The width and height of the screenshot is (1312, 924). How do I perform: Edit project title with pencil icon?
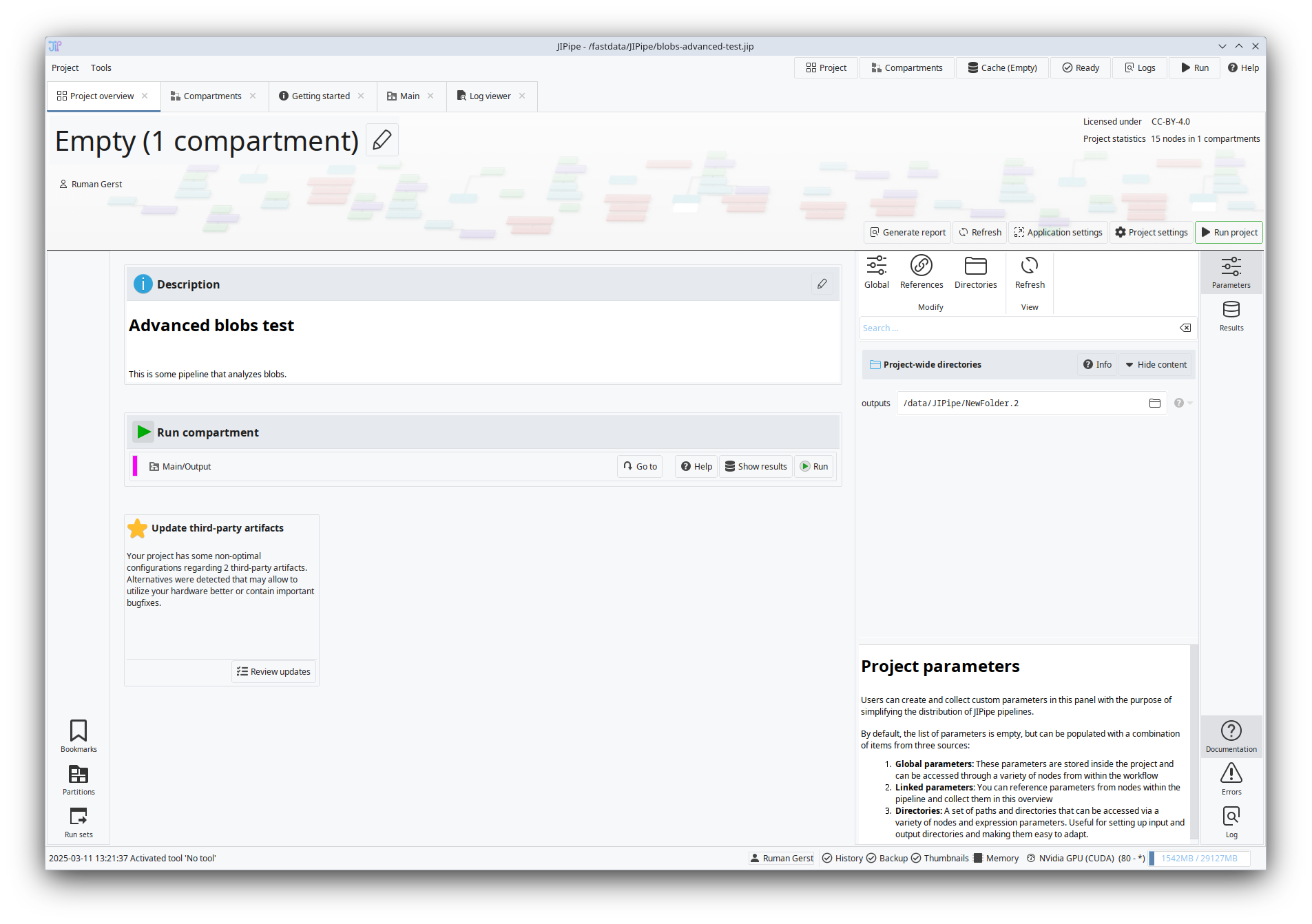click(382, 140)
